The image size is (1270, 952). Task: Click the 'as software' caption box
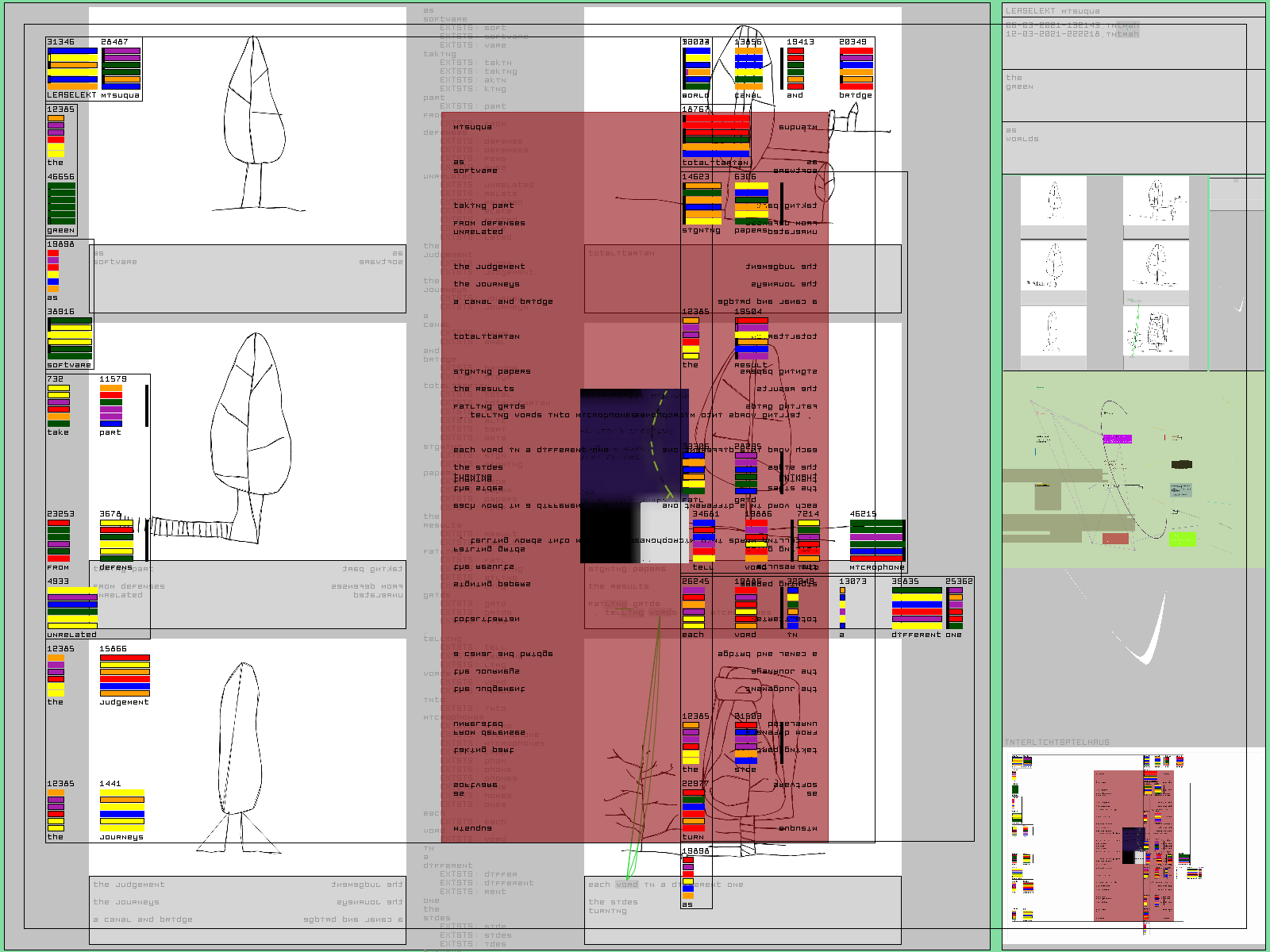pos(248,278)
